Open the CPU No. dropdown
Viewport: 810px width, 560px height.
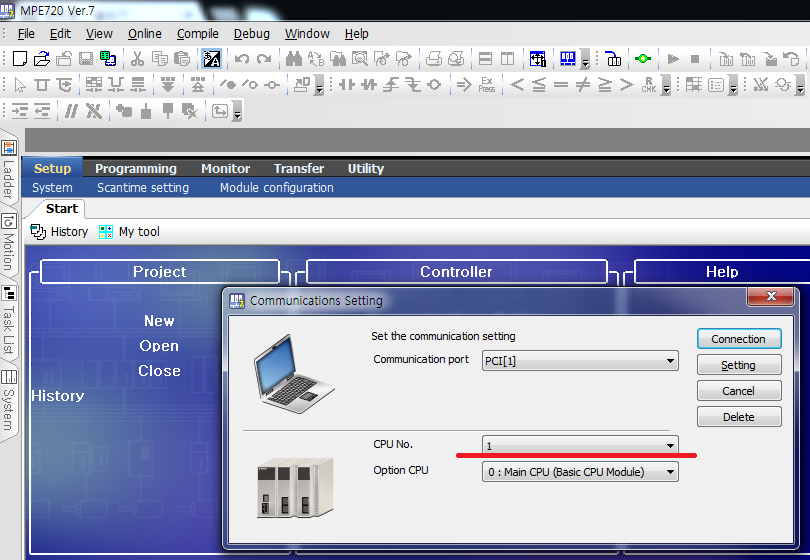(x=580, y=445)
